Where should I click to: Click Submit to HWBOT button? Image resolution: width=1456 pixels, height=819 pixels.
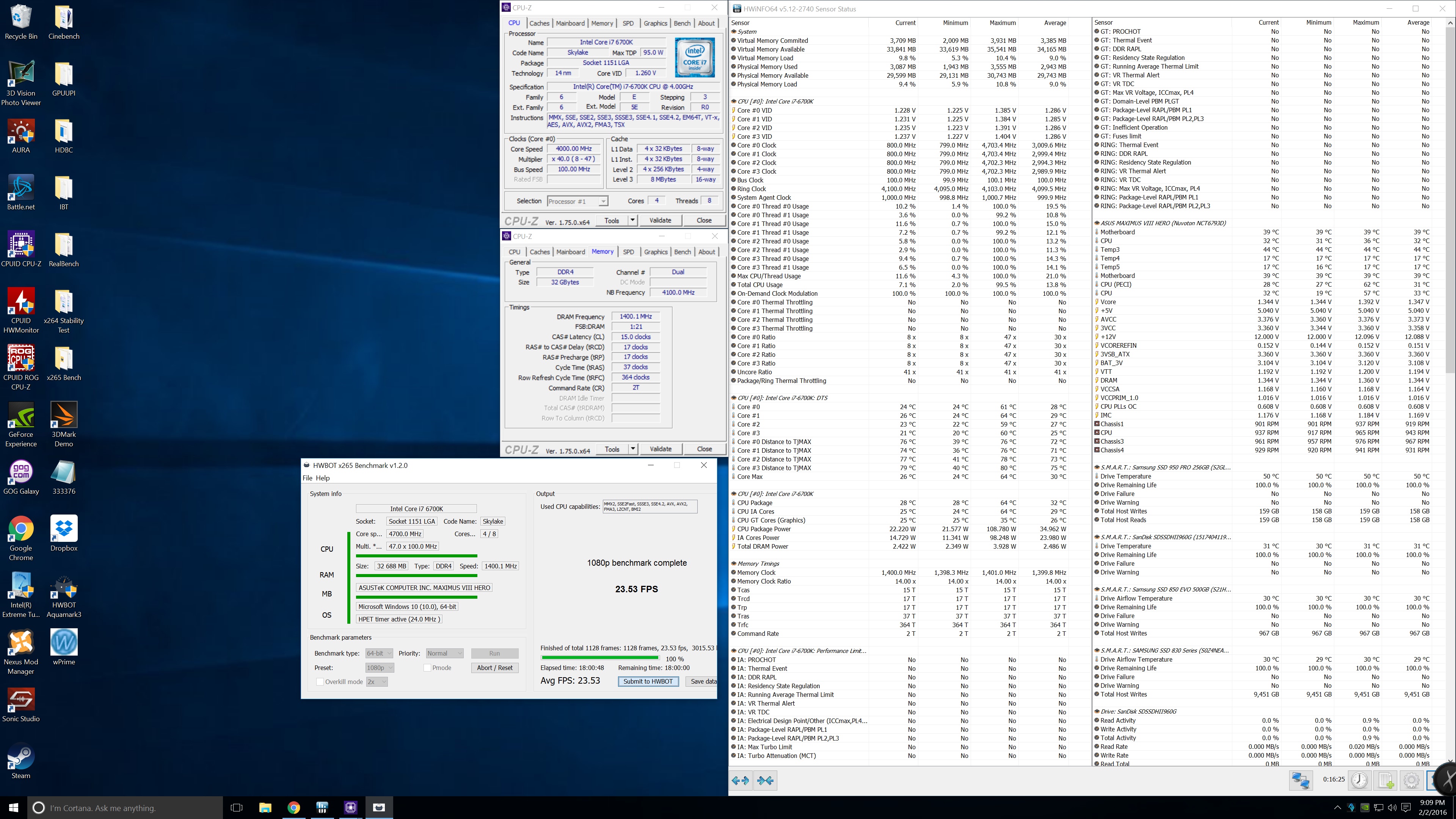(x=648, y=682)
